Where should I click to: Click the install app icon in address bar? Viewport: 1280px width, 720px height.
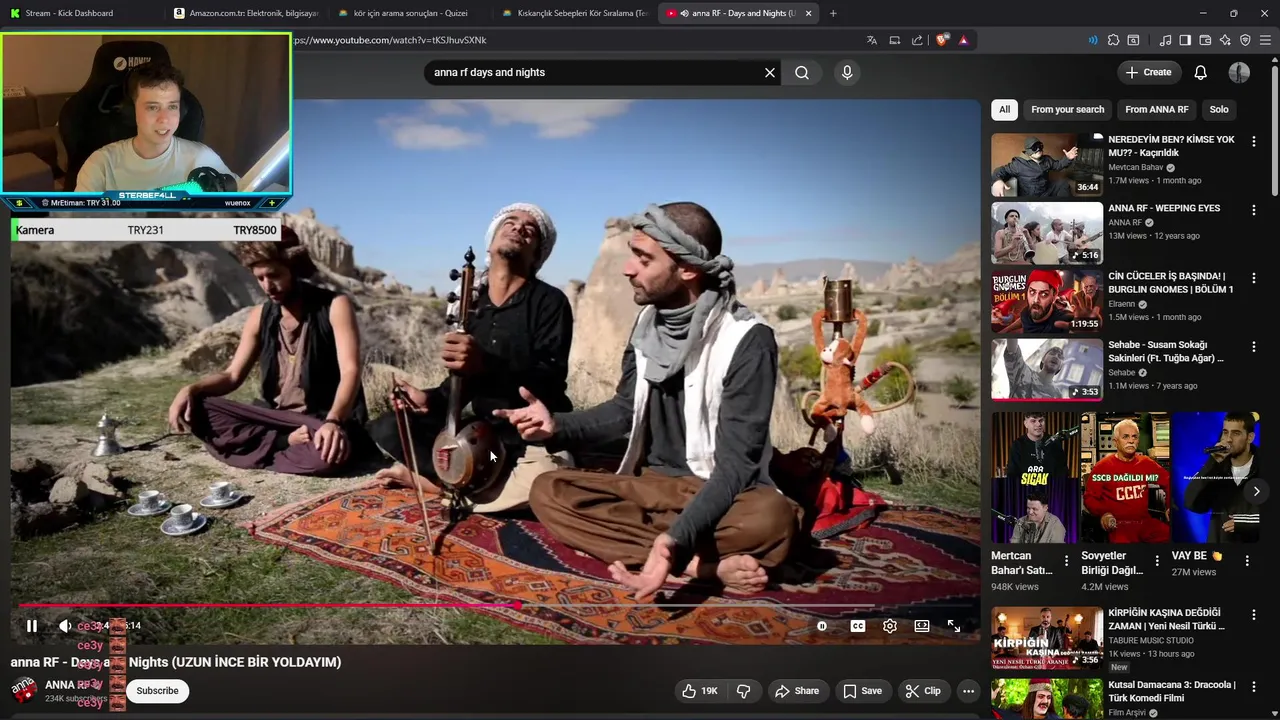[895, 40]
